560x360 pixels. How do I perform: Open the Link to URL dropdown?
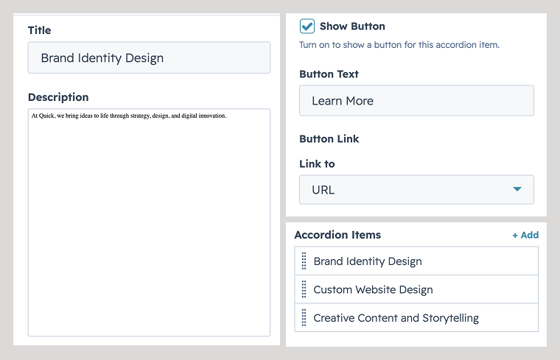416,189
